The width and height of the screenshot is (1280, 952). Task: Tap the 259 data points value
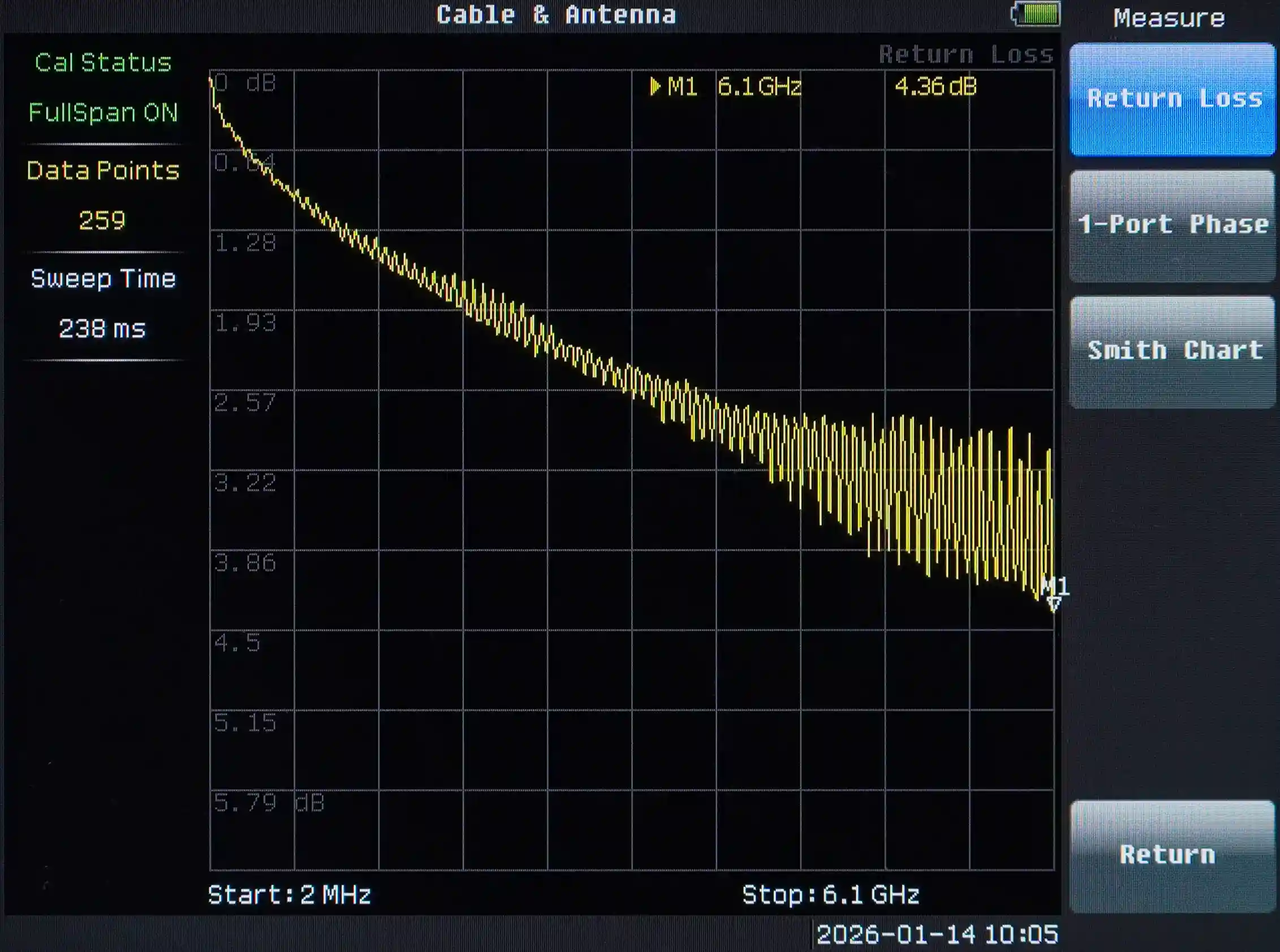coord(102,220)
